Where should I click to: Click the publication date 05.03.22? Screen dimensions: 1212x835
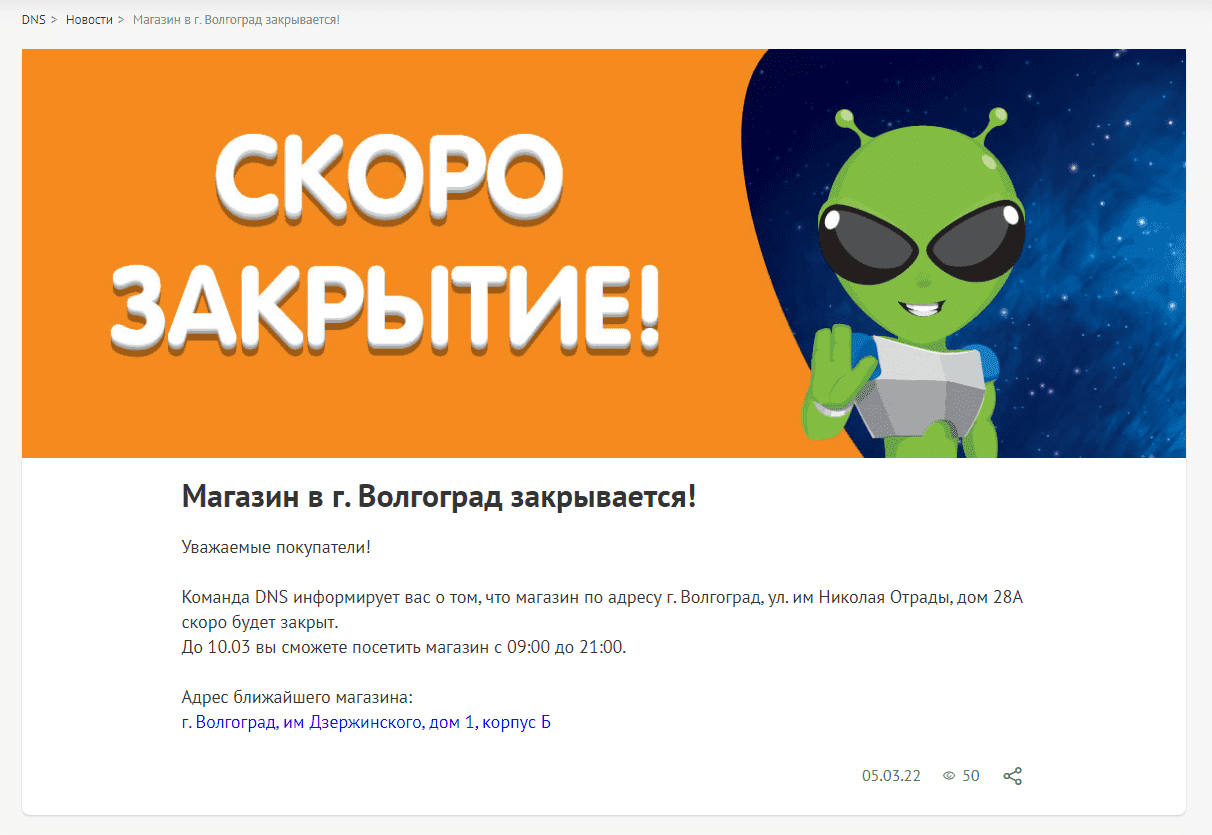point(891,776)
